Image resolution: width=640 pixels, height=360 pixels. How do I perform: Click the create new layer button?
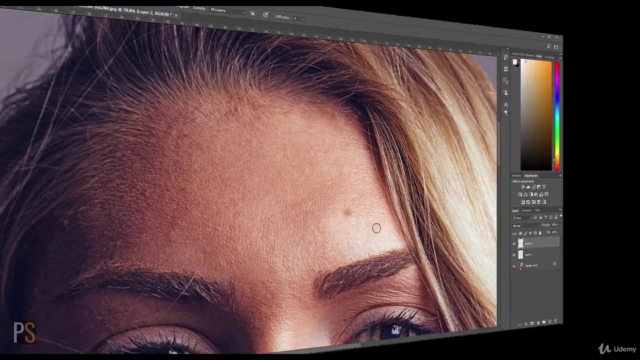[x=550, y=321]
